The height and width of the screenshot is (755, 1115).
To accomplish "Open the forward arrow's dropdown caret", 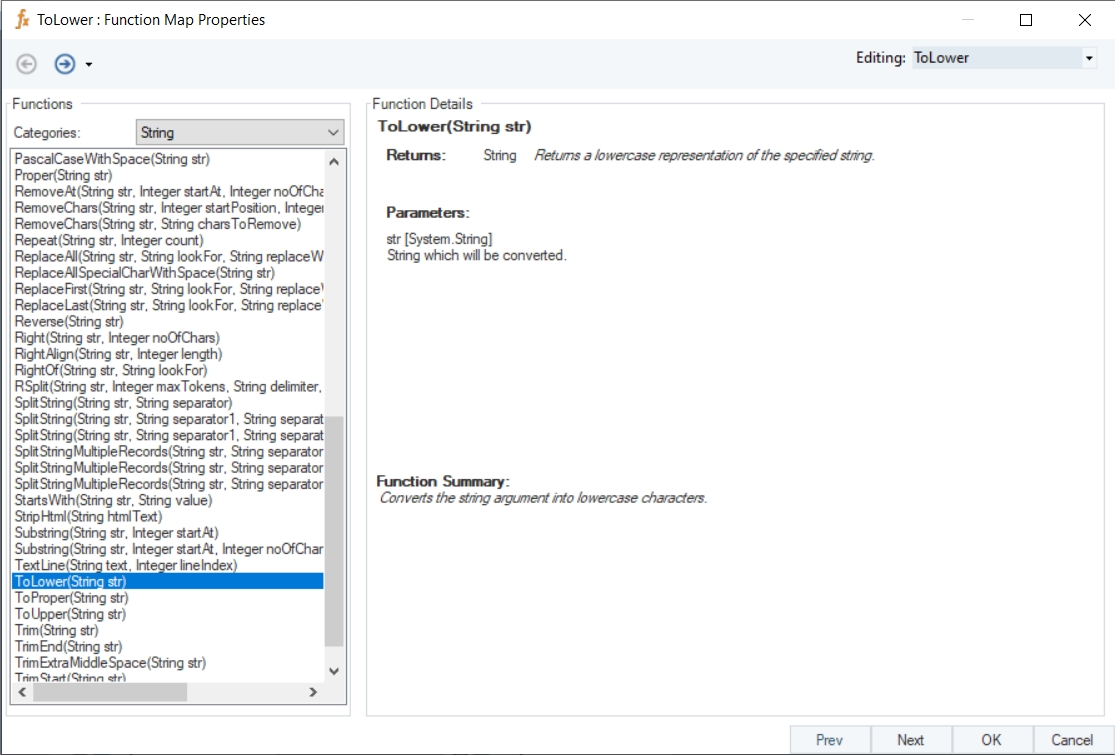I will tap(89, 66).
